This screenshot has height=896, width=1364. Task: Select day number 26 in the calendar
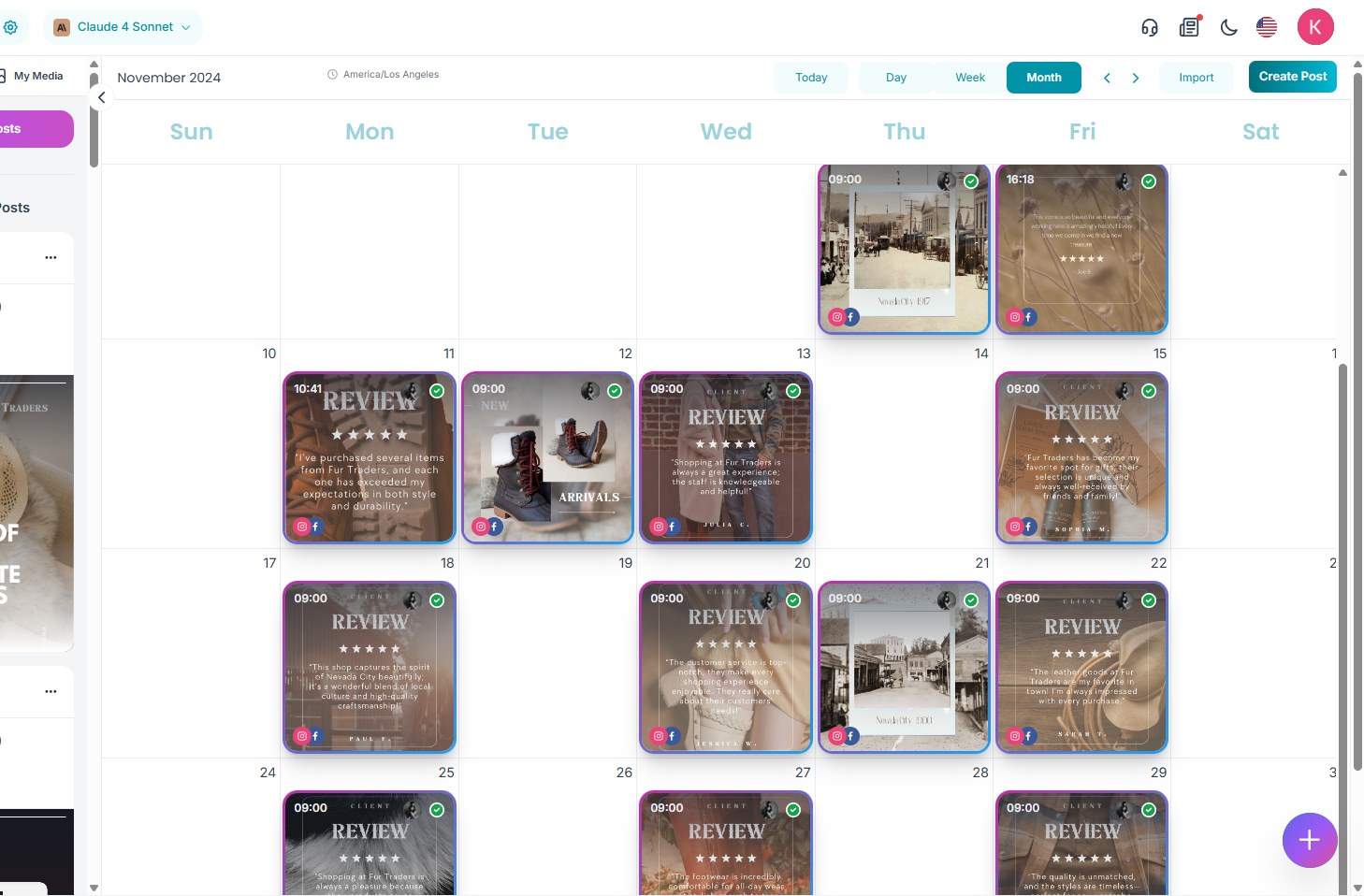click(x=624, y=773)
